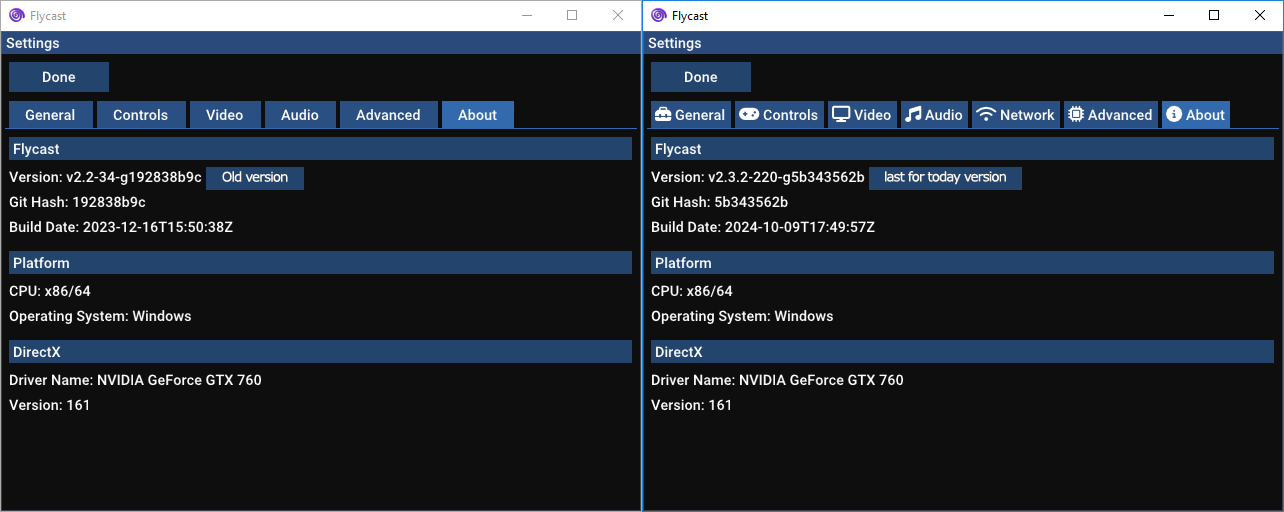Click the Flycast logo in left window title bar
Viewport: 1284px width, 512px height.
(16, 15)
